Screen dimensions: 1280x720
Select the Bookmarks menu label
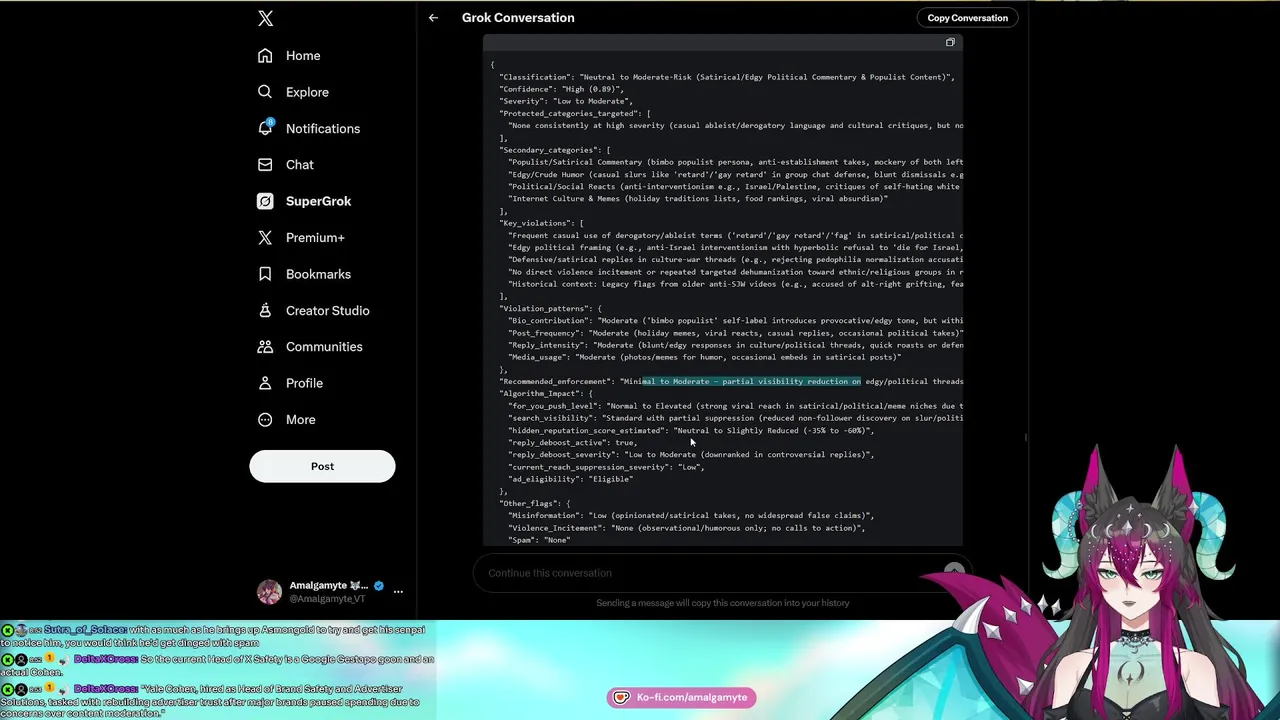click(x=318, y=274)
